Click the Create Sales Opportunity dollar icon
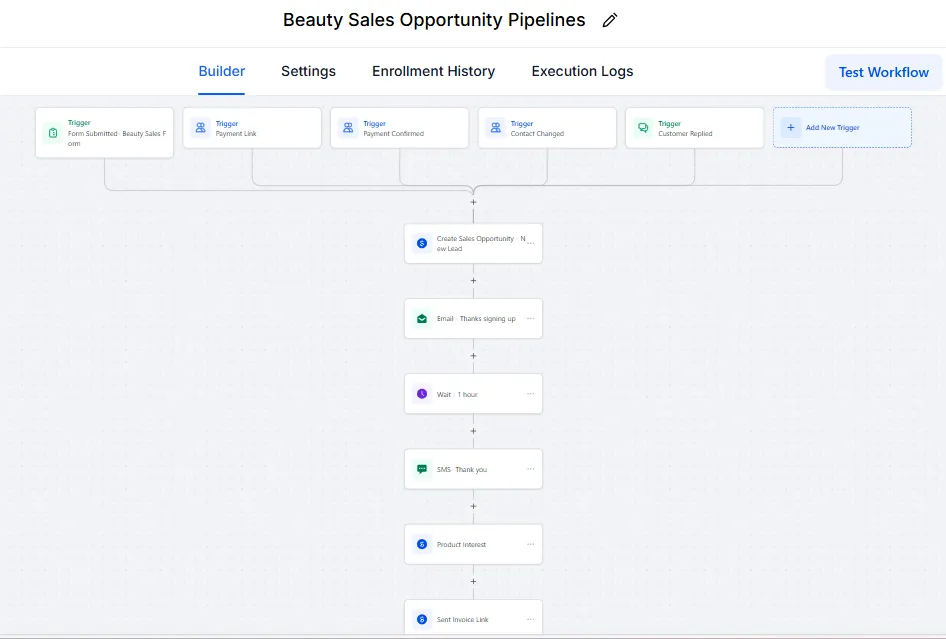This screenshot has width=946, height=639. point(422,243)
